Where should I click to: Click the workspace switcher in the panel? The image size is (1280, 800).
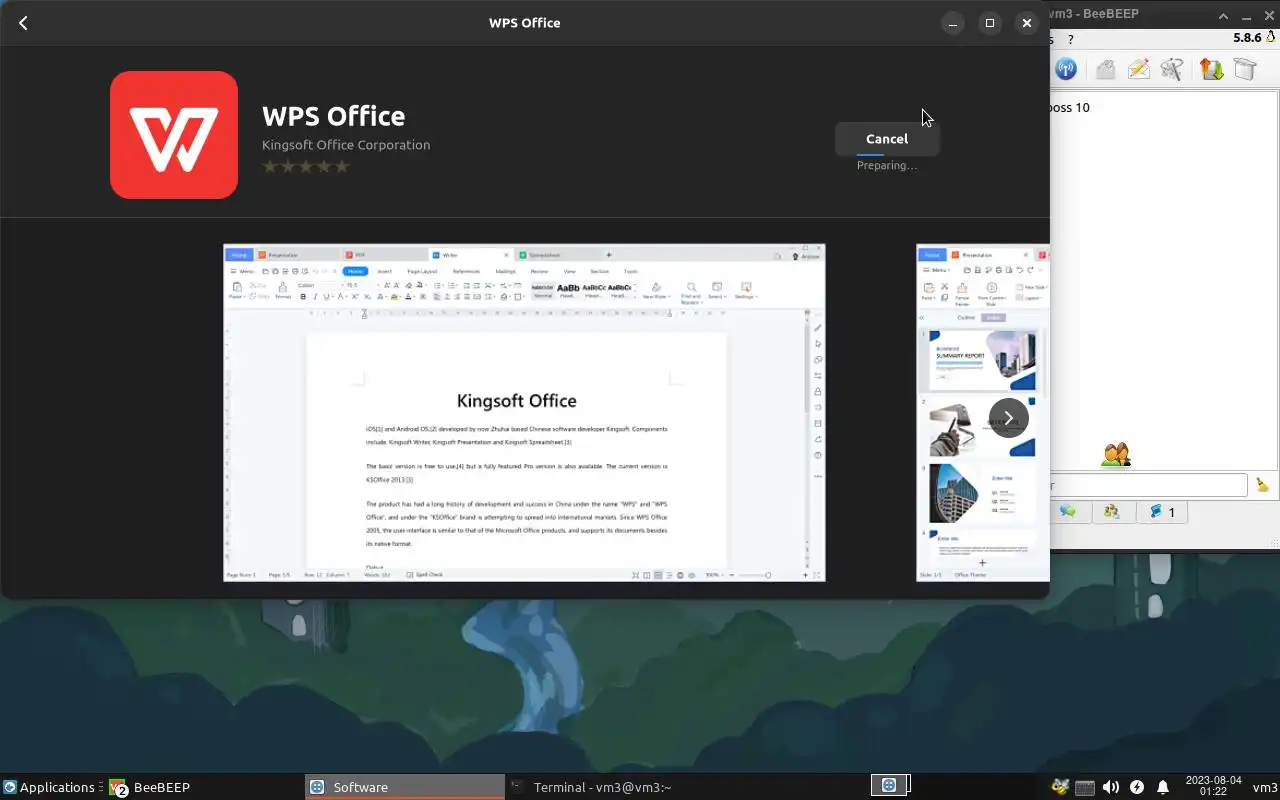889,786
